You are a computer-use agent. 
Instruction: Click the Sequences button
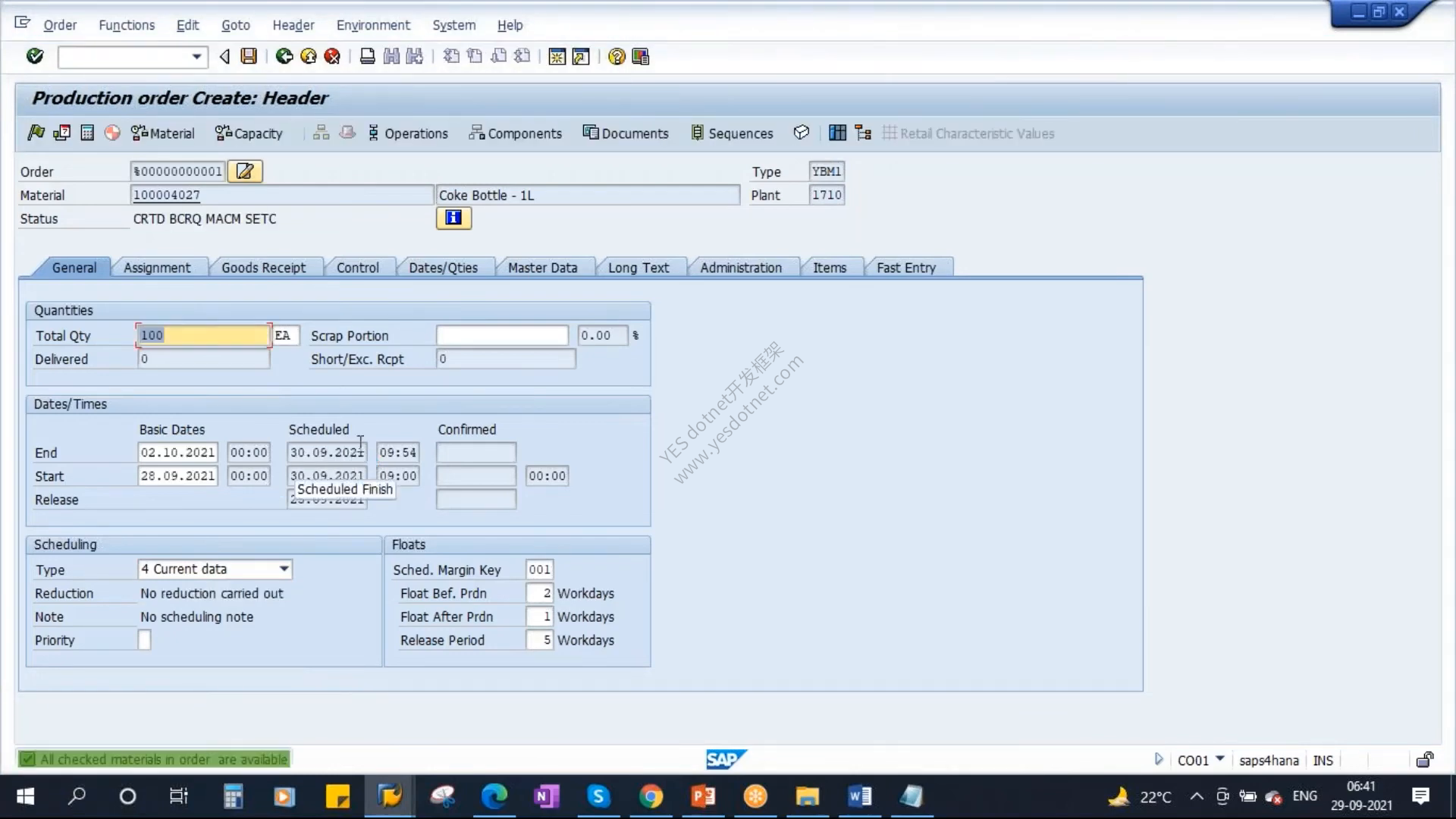pos(733,133)
